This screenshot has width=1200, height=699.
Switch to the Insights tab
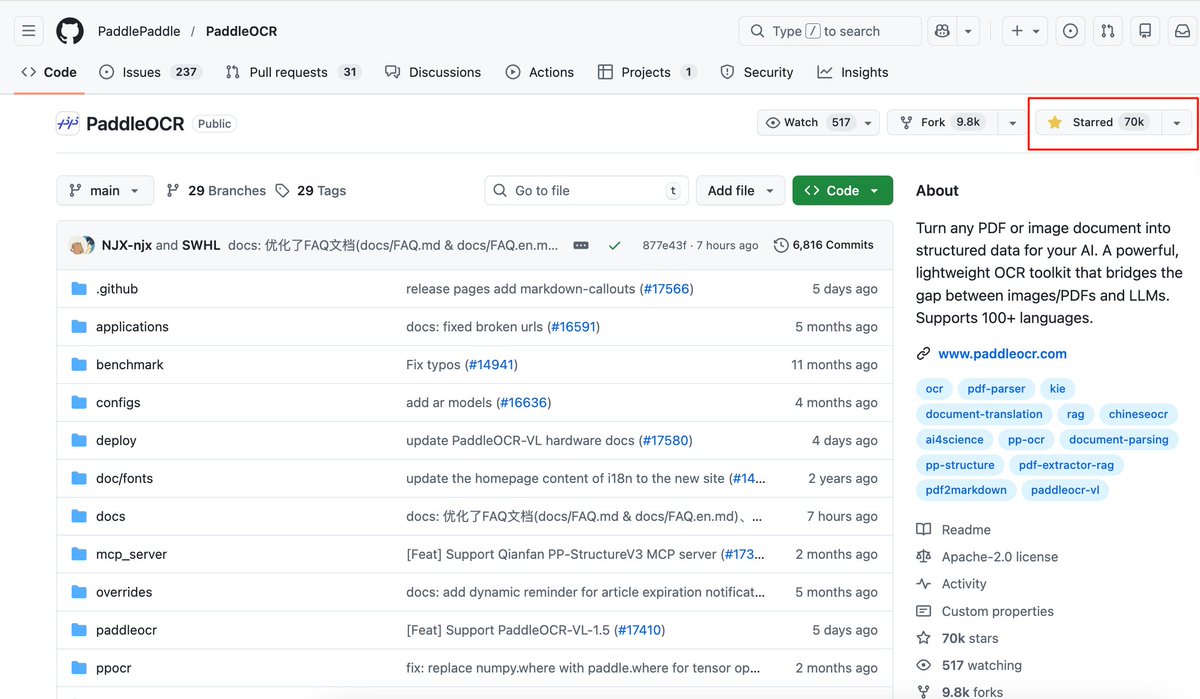coord(853,72)
